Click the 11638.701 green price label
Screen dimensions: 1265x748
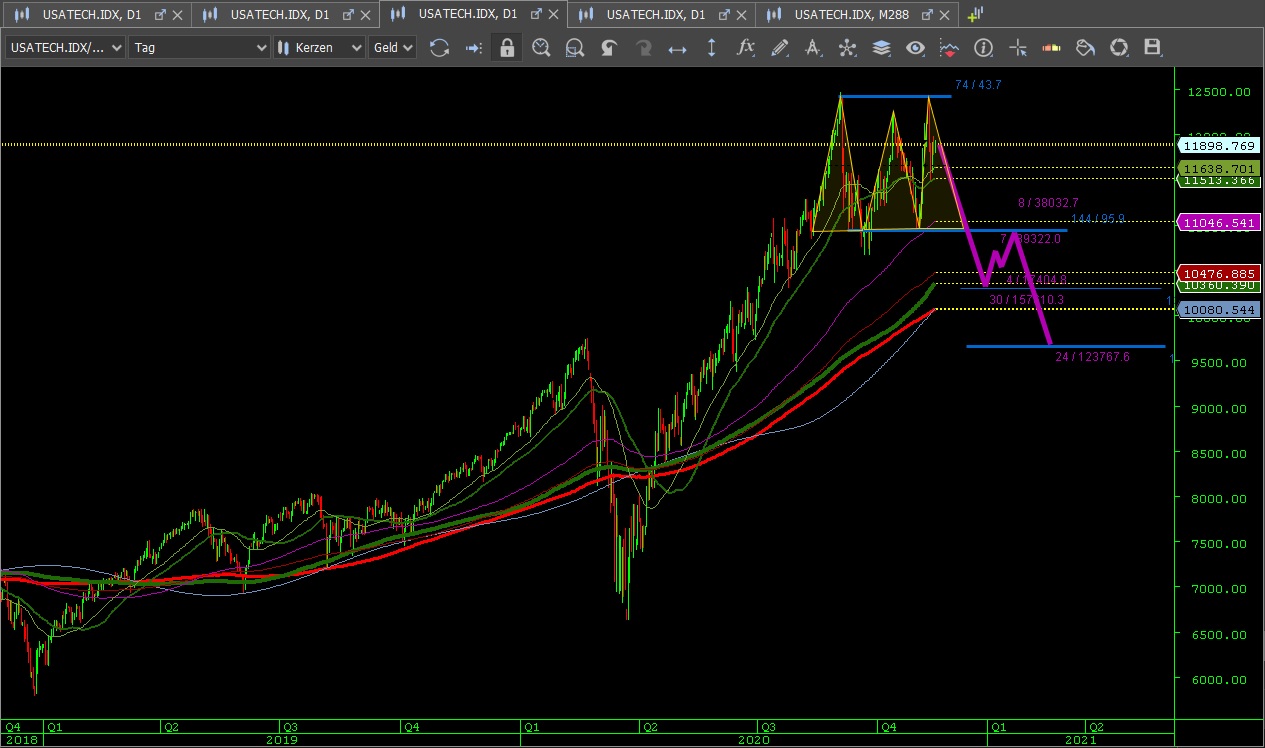pos(1217,169)
